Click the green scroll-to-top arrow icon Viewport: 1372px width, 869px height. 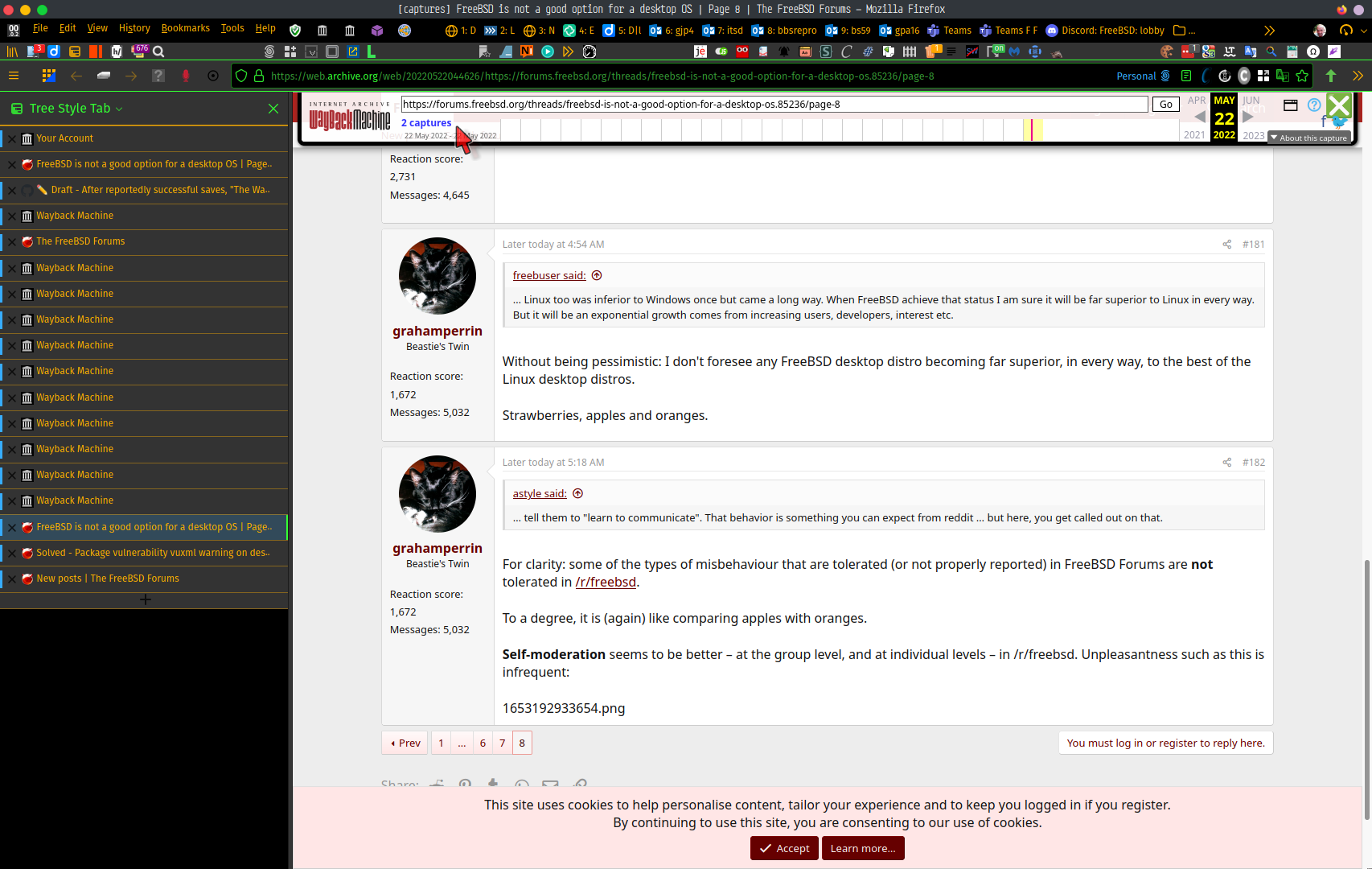(x=1331, y=76)
